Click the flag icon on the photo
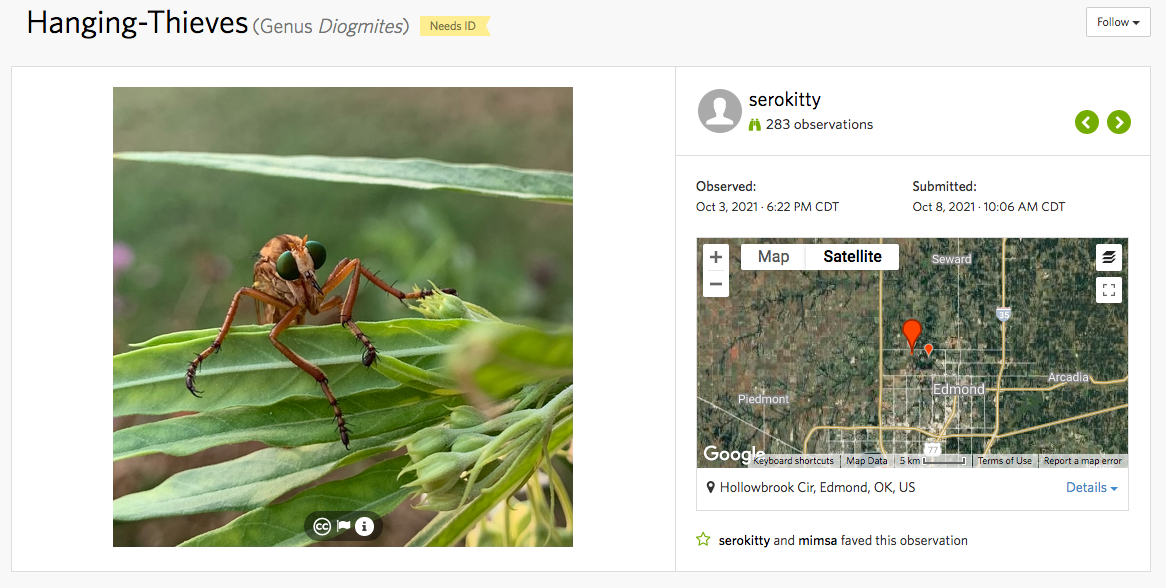1166x588 pixels. [x=343, y=526]
